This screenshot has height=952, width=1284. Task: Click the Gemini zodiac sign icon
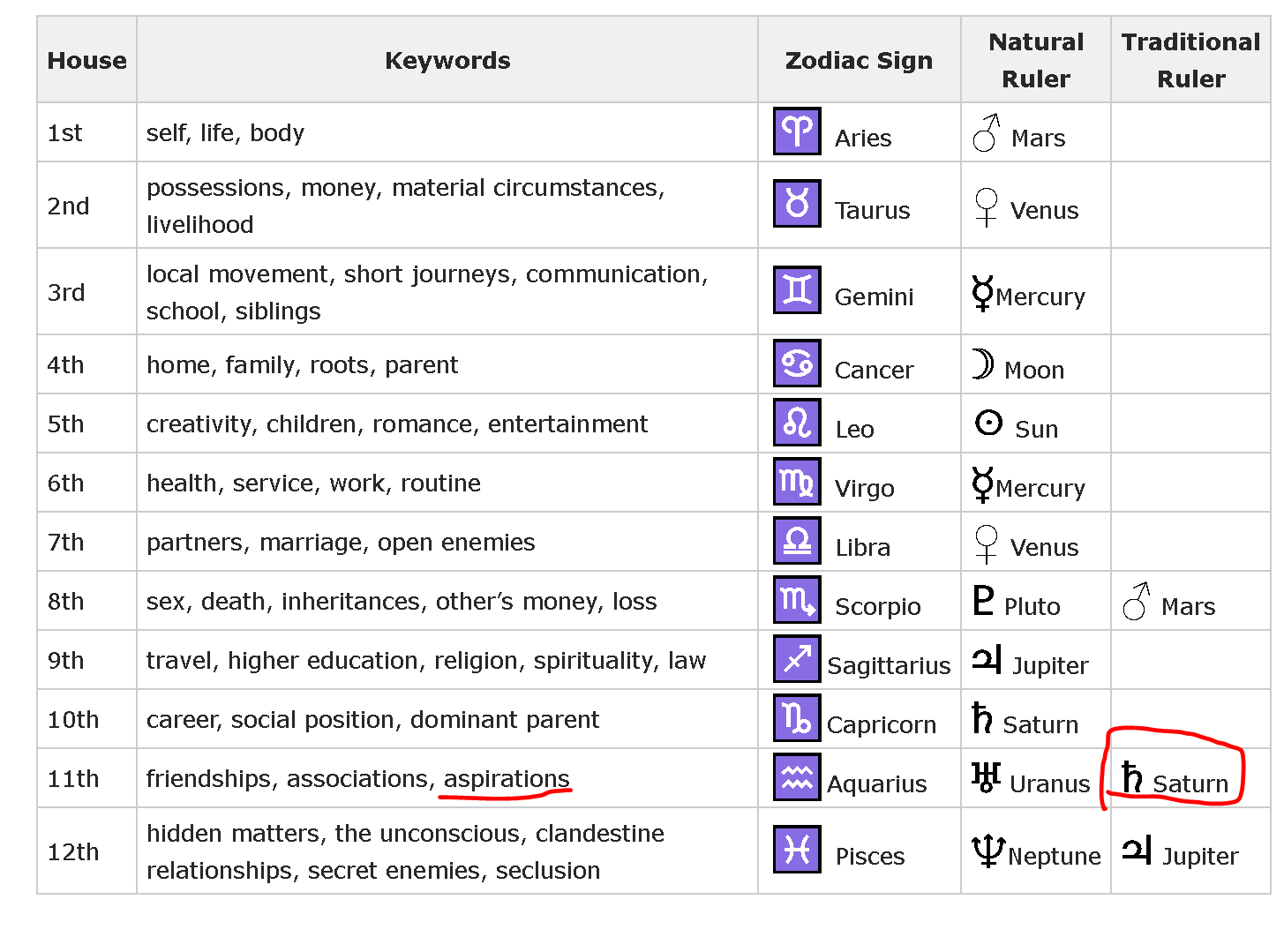(x=797, y=290)
